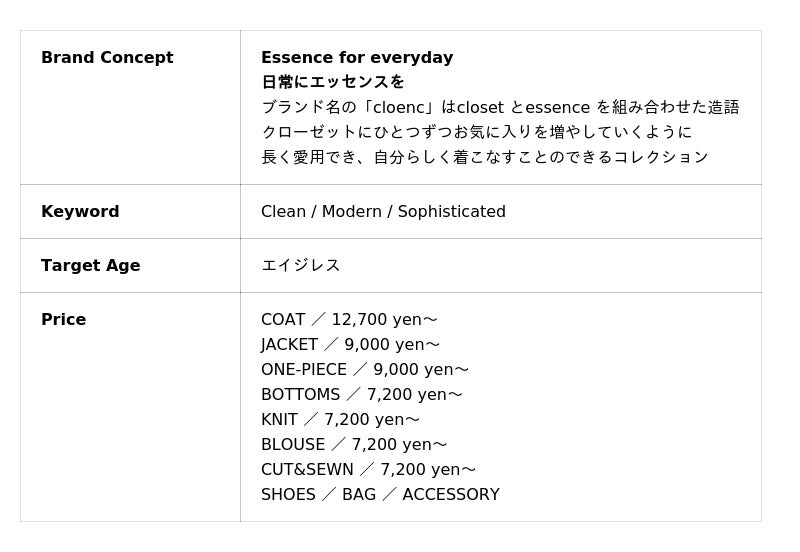Click the CUT&SEWN 7,200 yen line

[368, 470]
